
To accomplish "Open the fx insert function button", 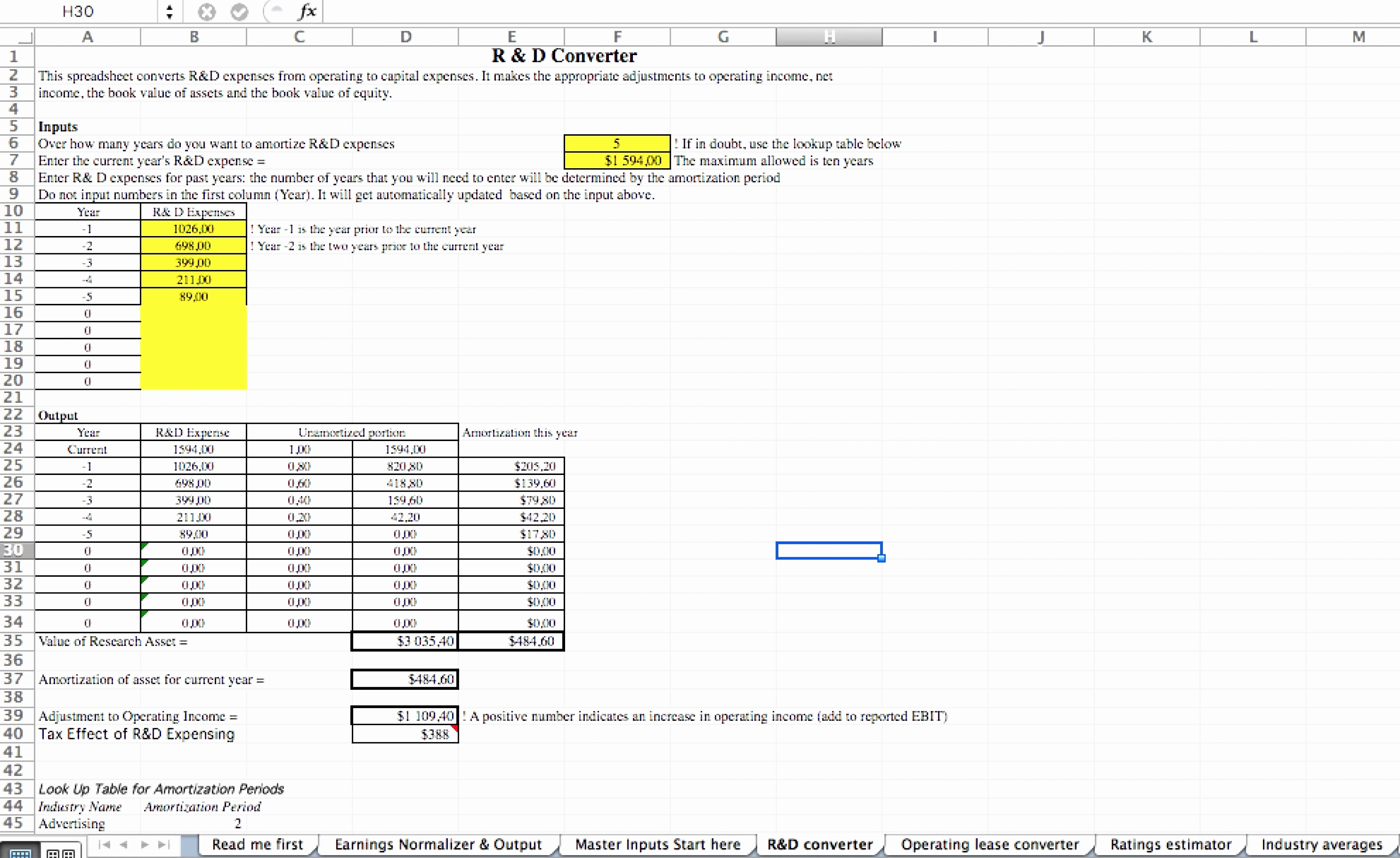I will pos(307,11).
